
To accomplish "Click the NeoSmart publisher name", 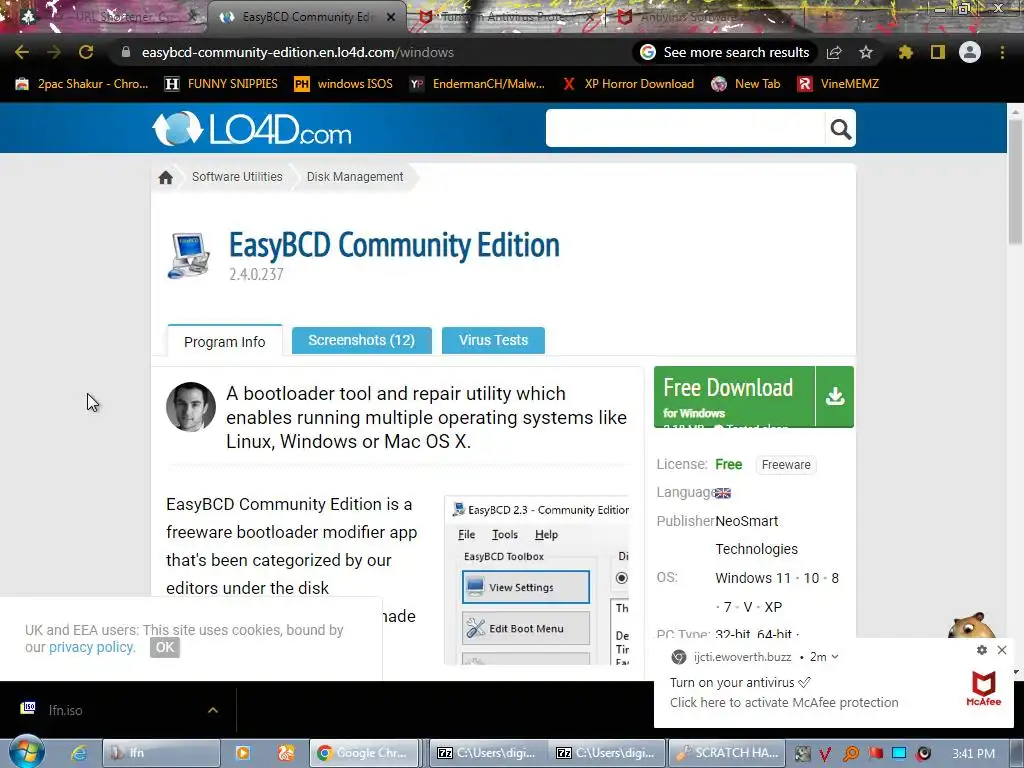I will [x=756, y=535].
